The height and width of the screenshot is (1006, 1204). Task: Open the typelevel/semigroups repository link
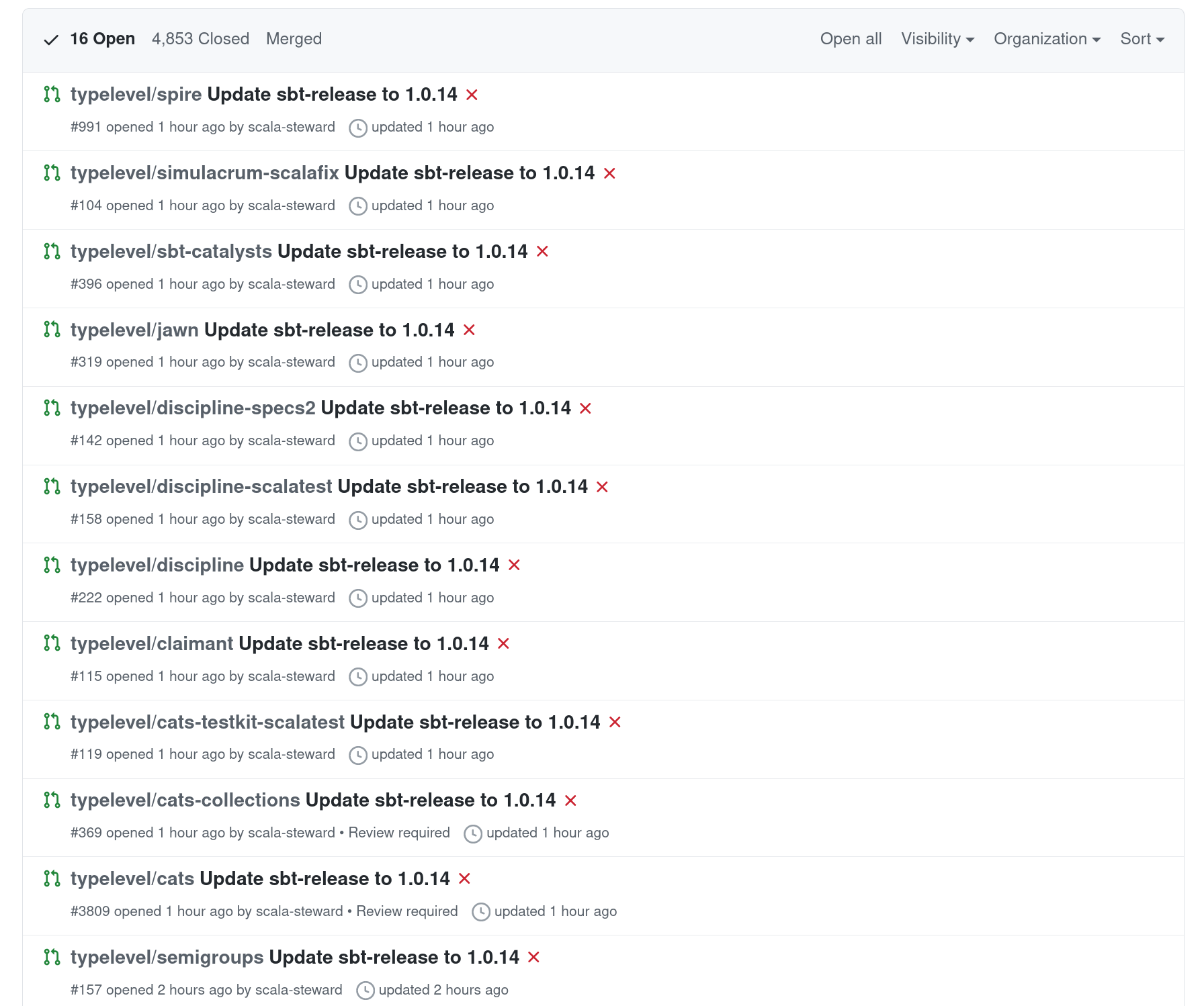tap(167, 958)
